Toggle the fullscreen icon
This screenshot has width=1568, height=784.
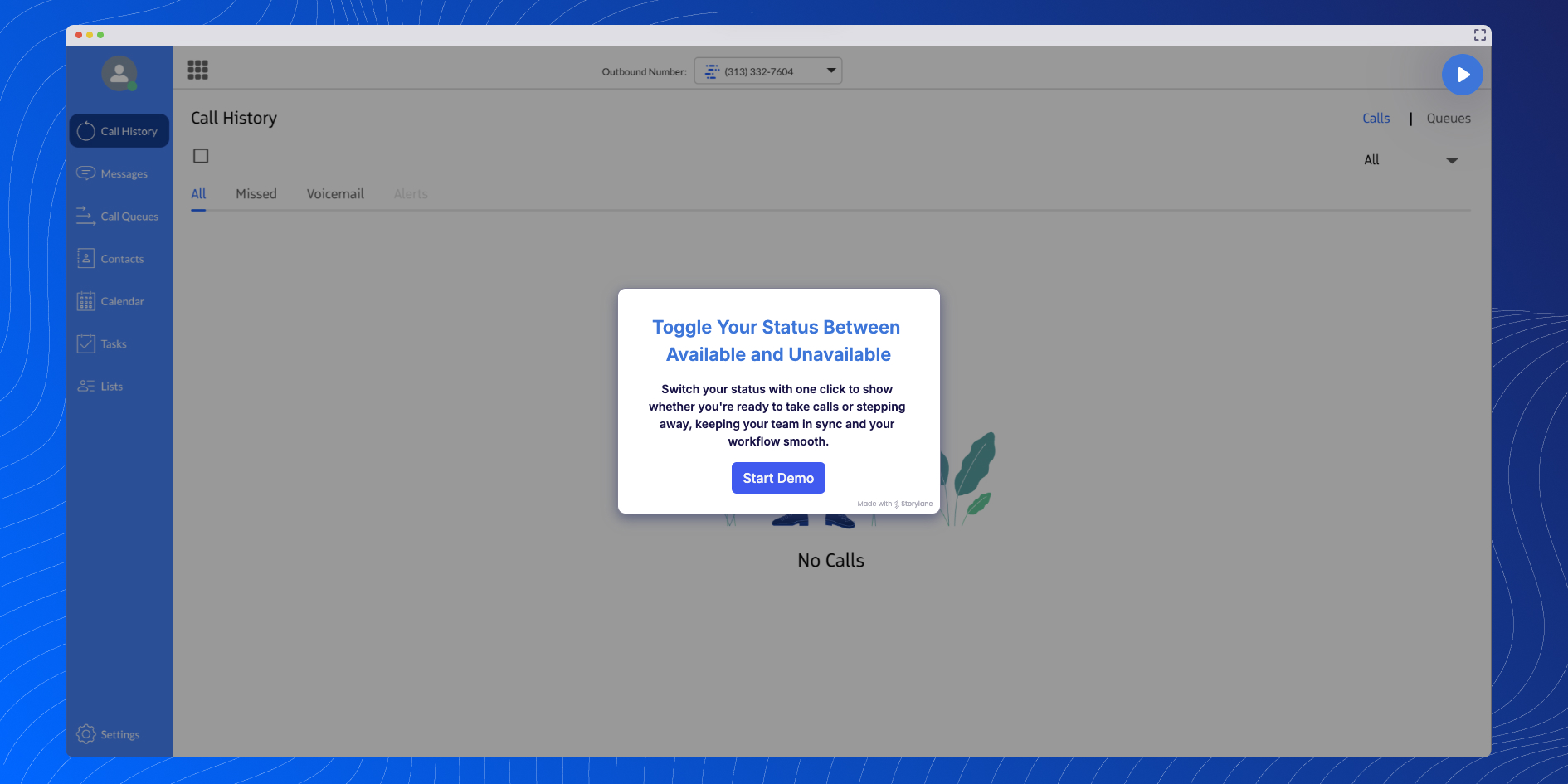coord(1480,35)
